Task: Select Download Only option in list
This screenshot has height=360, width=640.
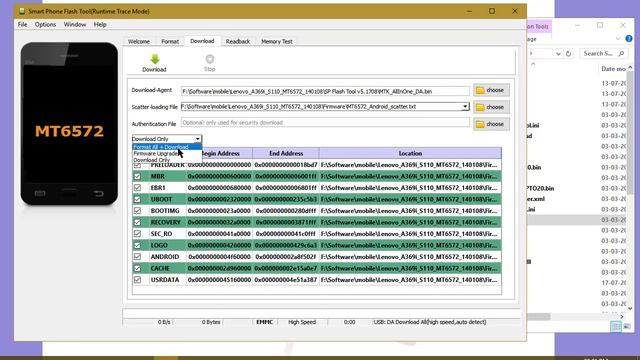Action: (x=167, y=160)
